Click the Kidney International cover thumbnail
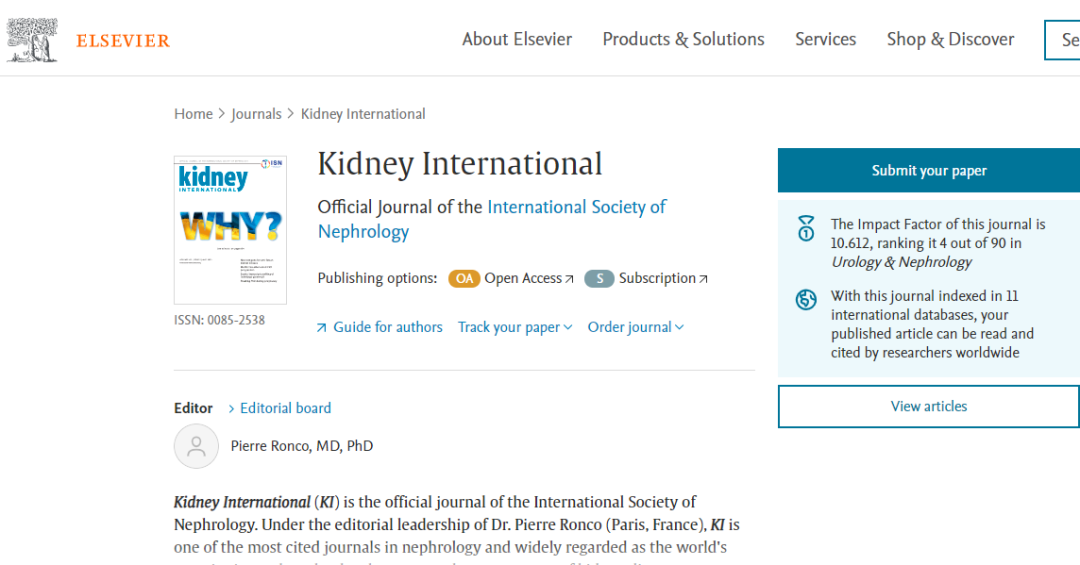The height and width of the screenshot is (565, 1080). 230,229
